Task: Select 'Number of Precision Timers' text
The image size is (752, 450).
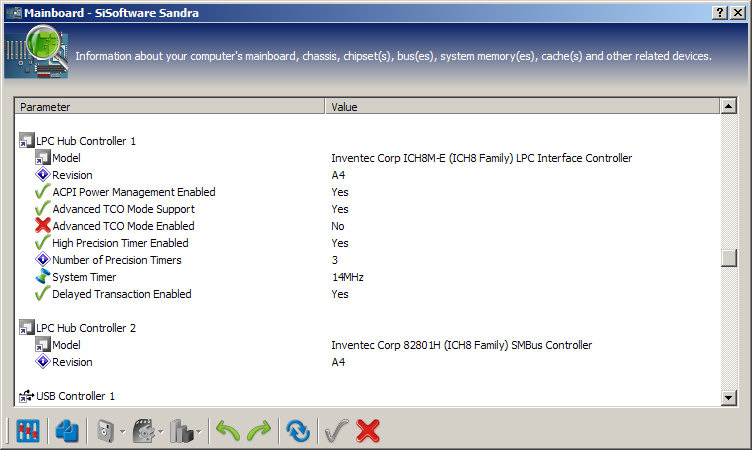Action: [117, 260]
